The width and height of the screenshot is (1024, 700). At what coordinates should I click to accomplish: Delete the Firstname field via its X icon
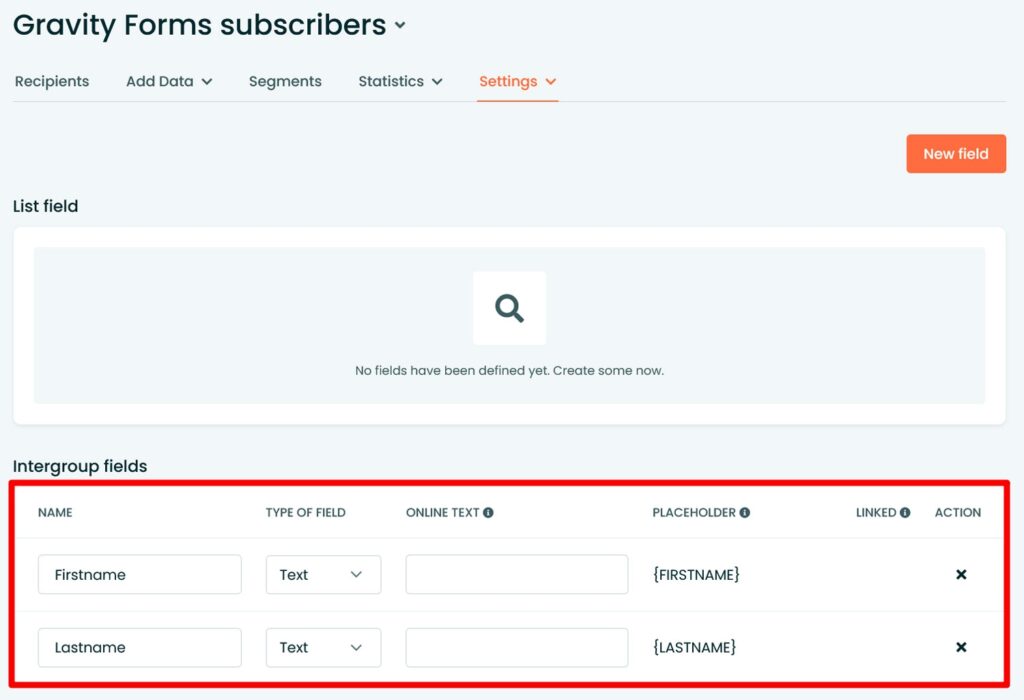[961, 574]
